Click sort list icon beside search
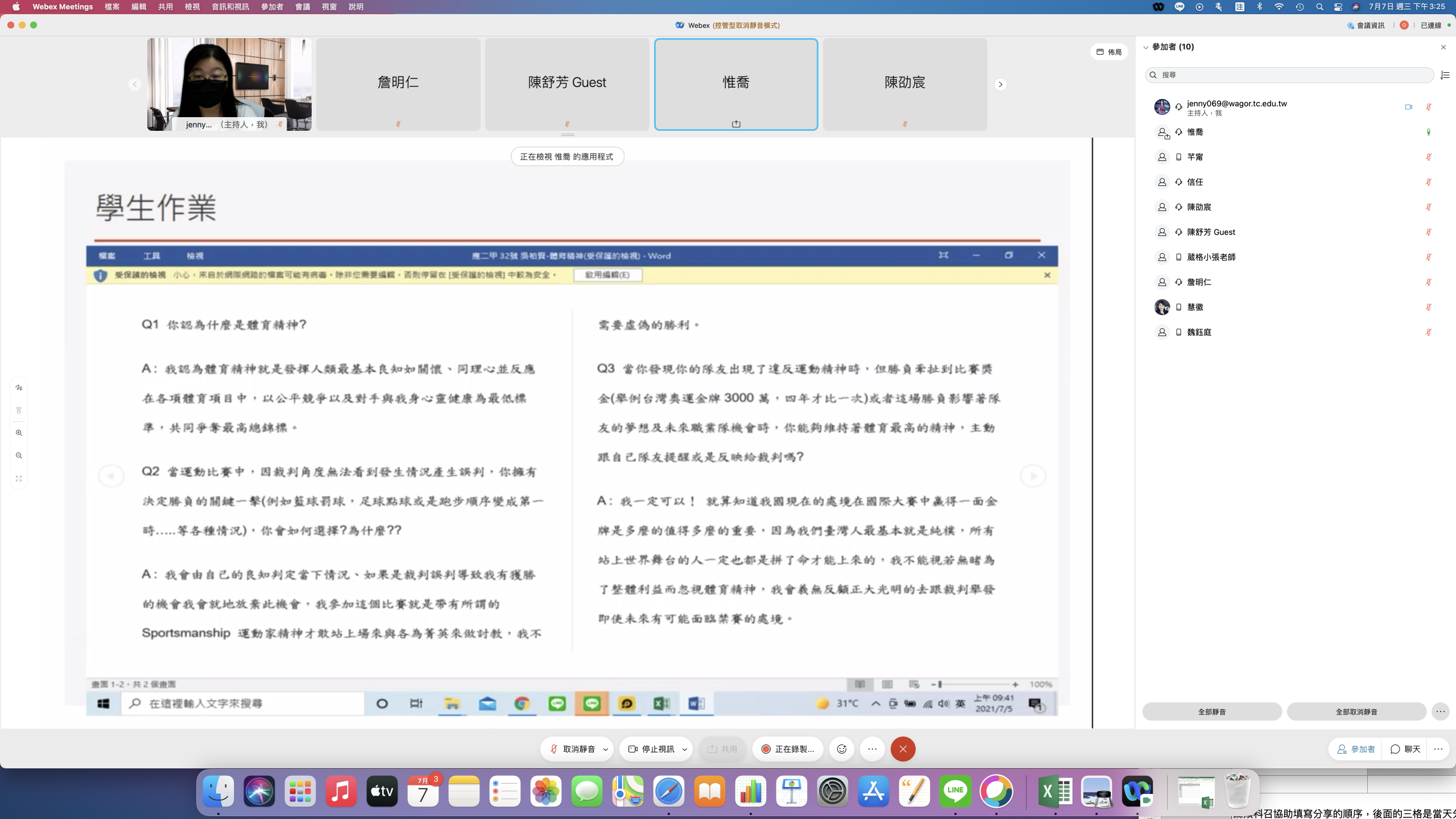The height and width of the screenshot is (819, 1456). pyautogui.click(x=1445, y=75)
